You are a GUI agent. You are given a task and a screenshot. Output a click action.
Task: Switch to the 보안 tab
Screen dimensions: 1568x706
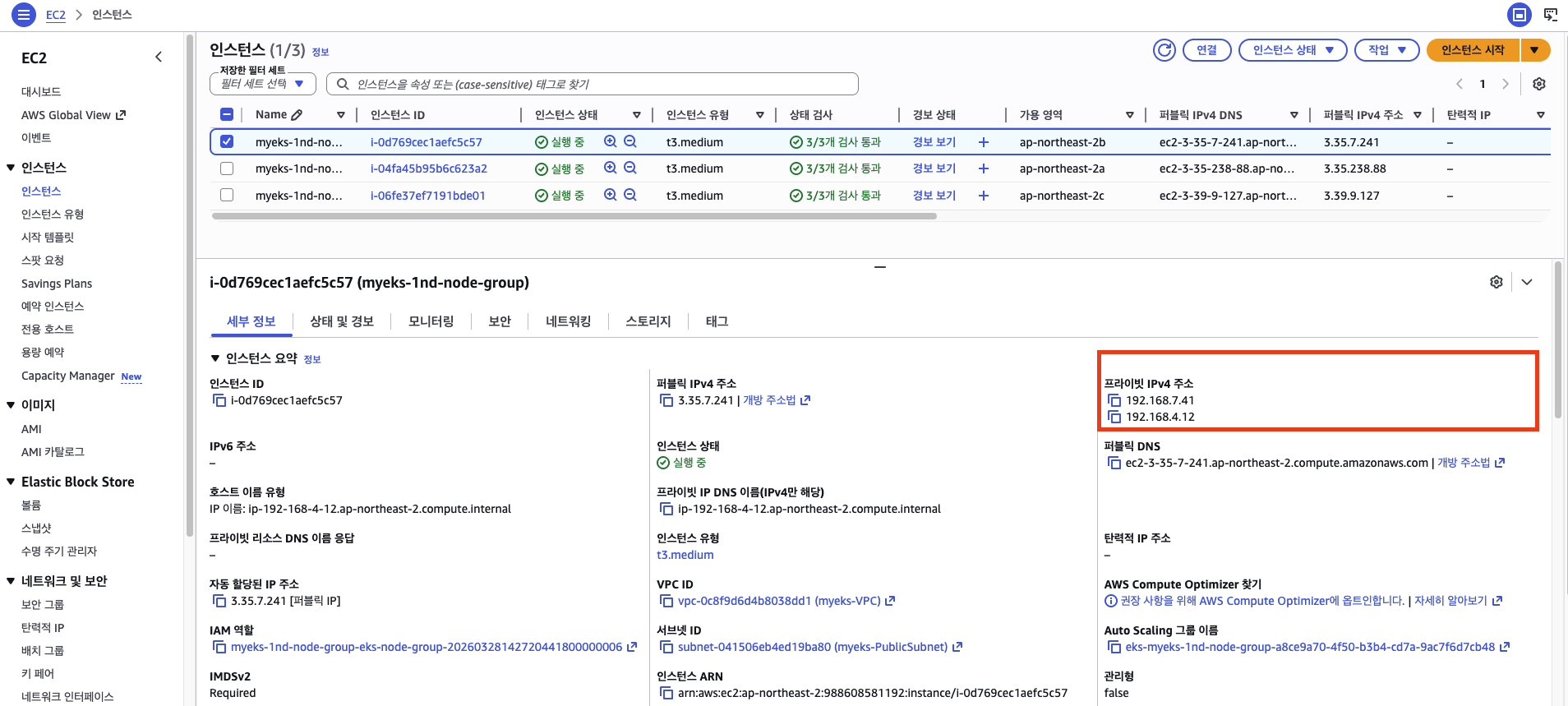point(500,321)
